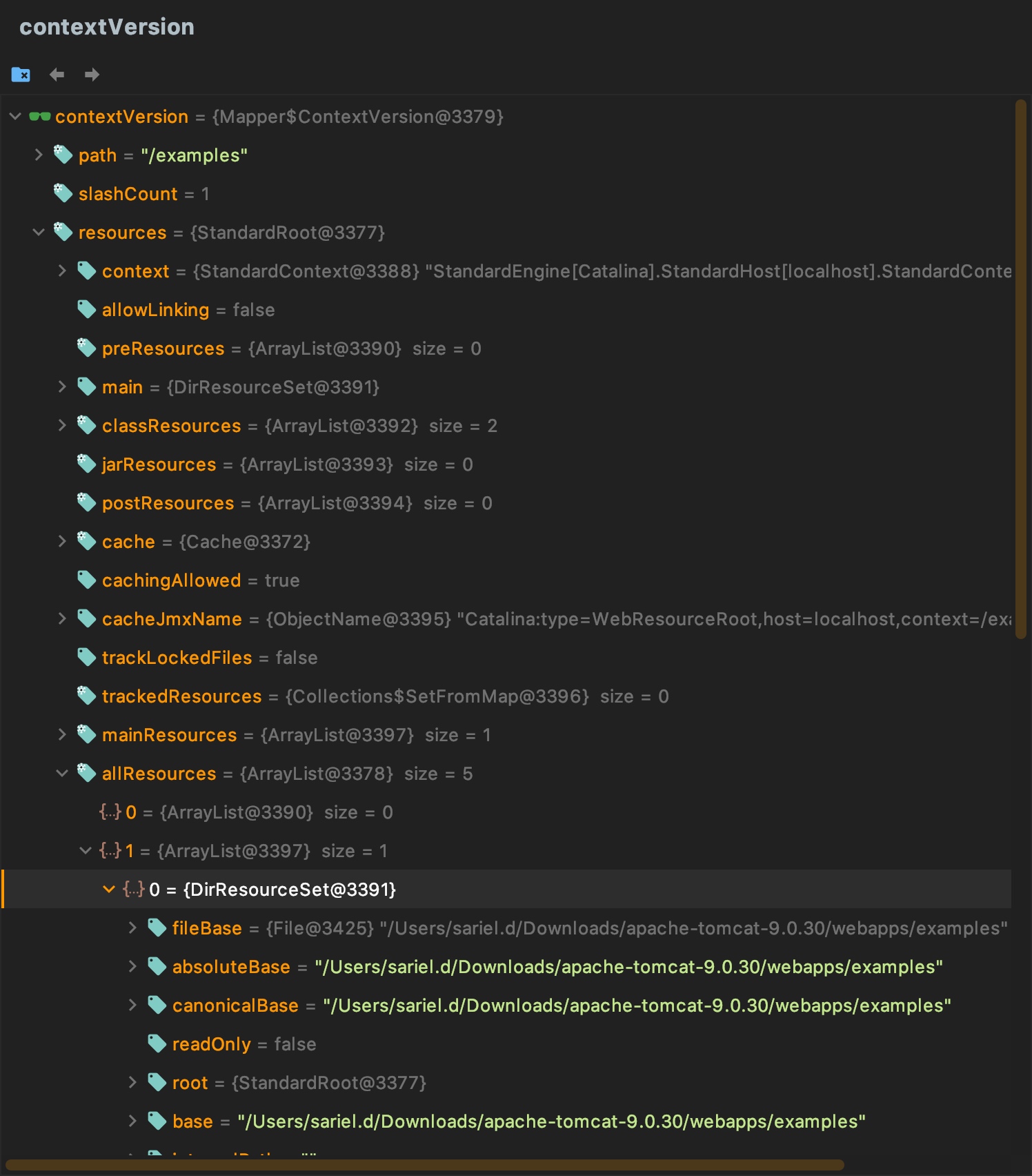The width and height of the screenshot is (1032, 1176).
Task: Click the braces icon of ArrayList@3390 element
Action: [110, 812]
